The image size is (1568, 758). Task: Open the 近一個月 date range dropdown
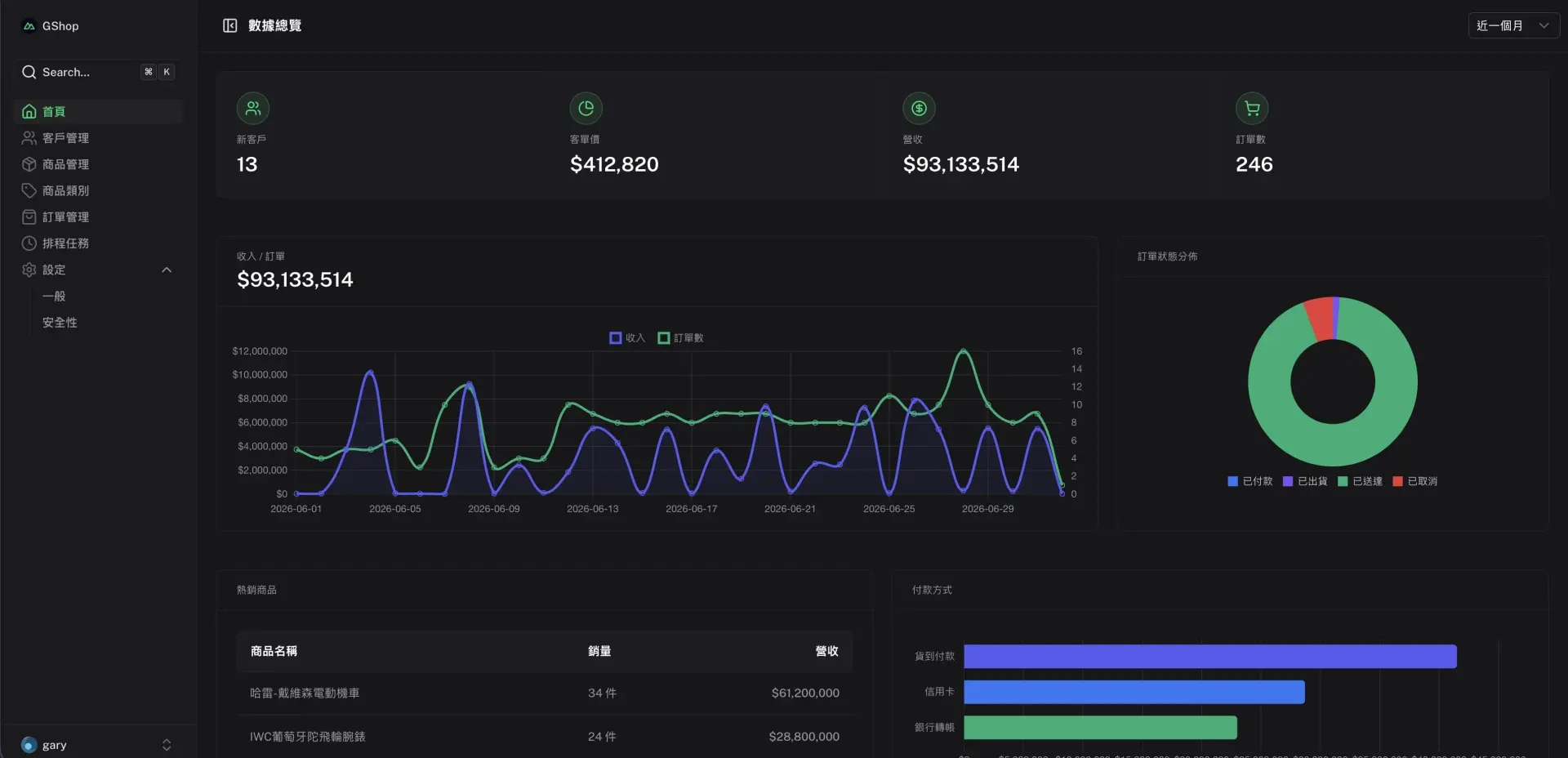[1513, 26]
